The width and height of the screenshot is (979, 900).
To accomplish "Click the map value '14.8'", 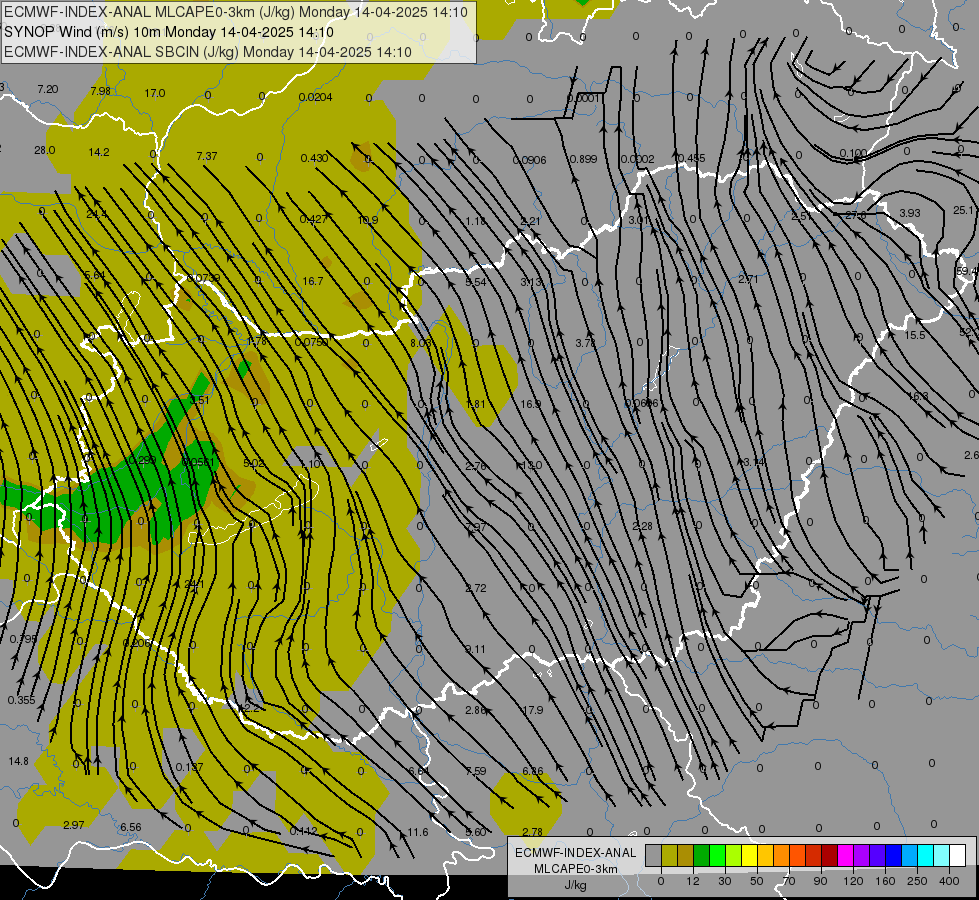I will click(19, 761).
